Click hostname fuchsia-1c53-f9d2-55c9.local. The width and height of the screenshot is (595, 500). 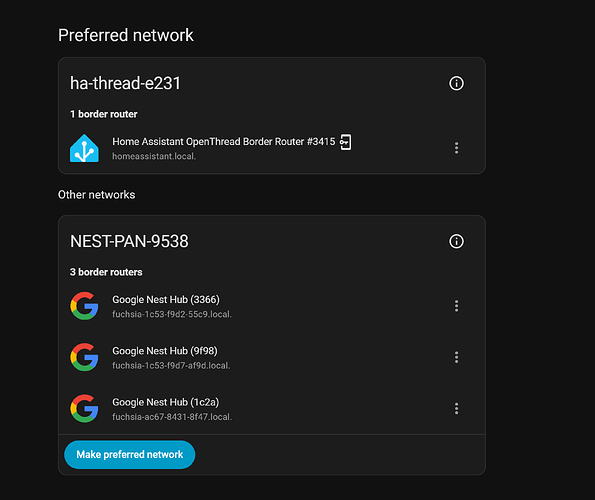[172, 314]
